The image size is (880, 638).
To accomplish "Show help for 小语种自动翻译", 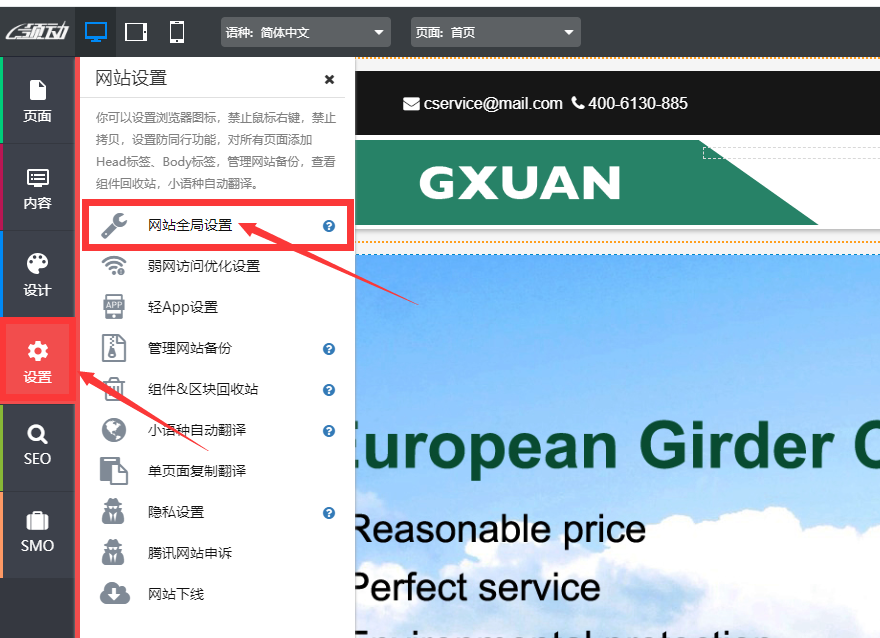I will pyautogui.click(x=329, y=431).
